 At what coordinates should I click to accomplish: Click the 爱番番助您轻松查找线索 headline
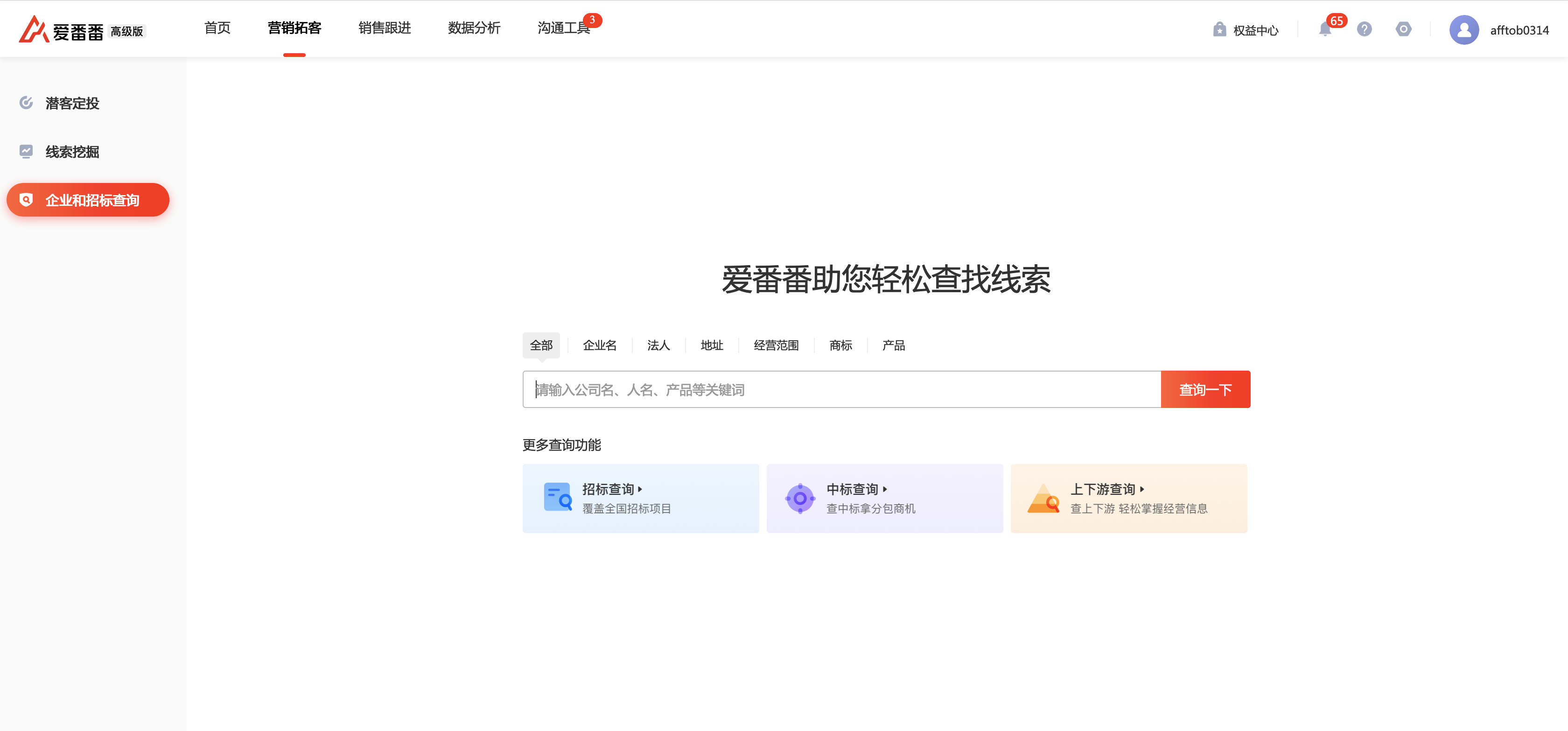(886, 280)
